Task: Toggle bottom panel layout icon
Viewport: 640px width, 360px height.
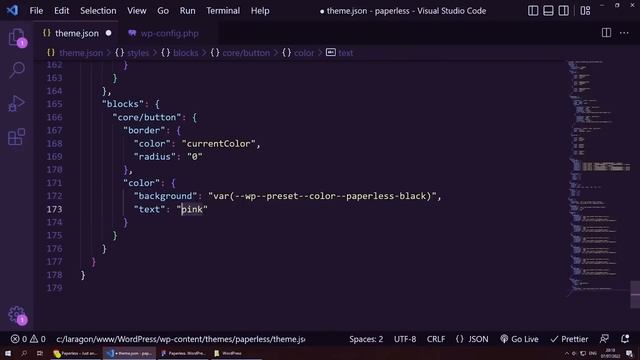Action: pos(548,11)
